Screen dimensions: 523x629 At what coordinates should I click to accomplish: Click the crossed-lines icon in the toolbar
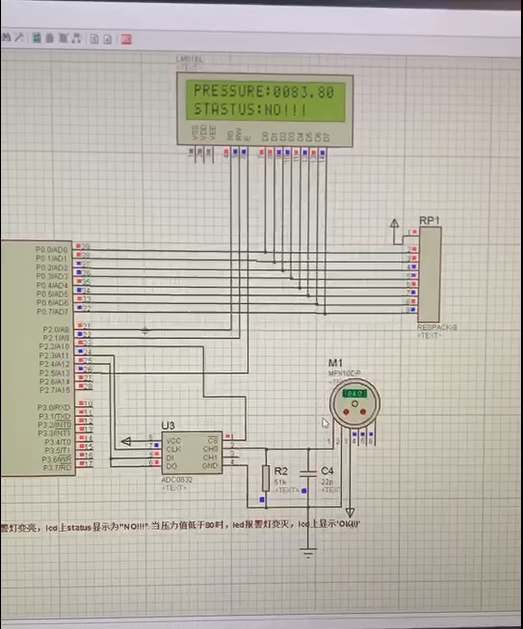pyautogui.click(x=63, y=38)
